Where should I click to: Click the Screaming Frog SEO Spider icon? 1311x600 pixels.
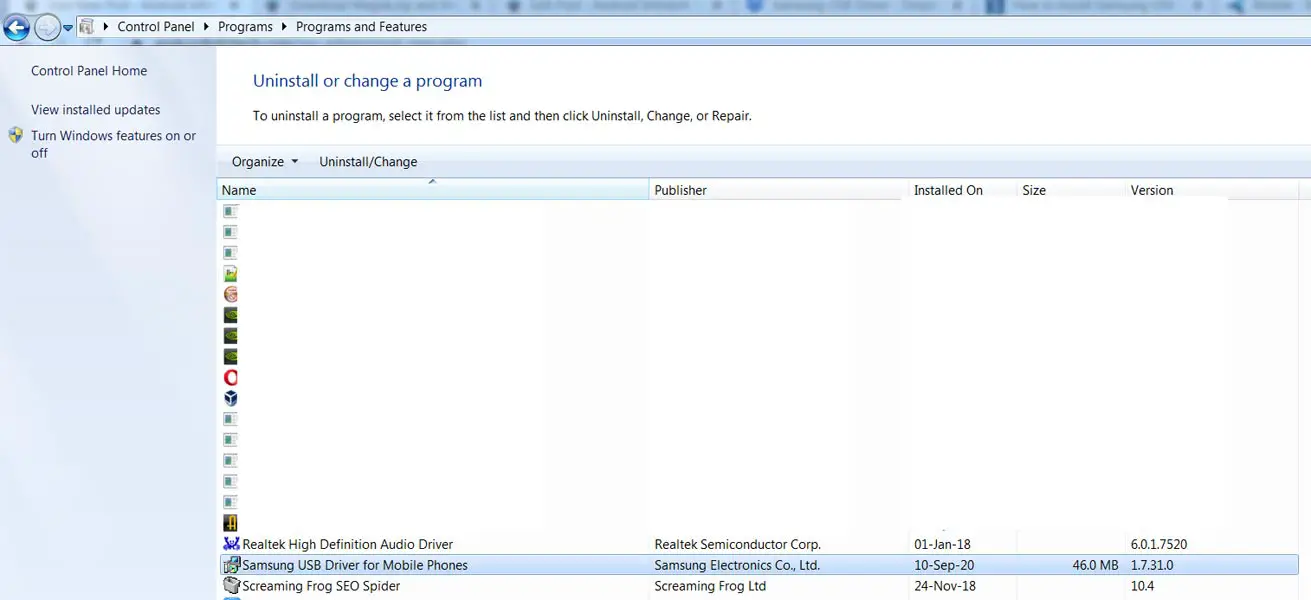click(231, 586)
